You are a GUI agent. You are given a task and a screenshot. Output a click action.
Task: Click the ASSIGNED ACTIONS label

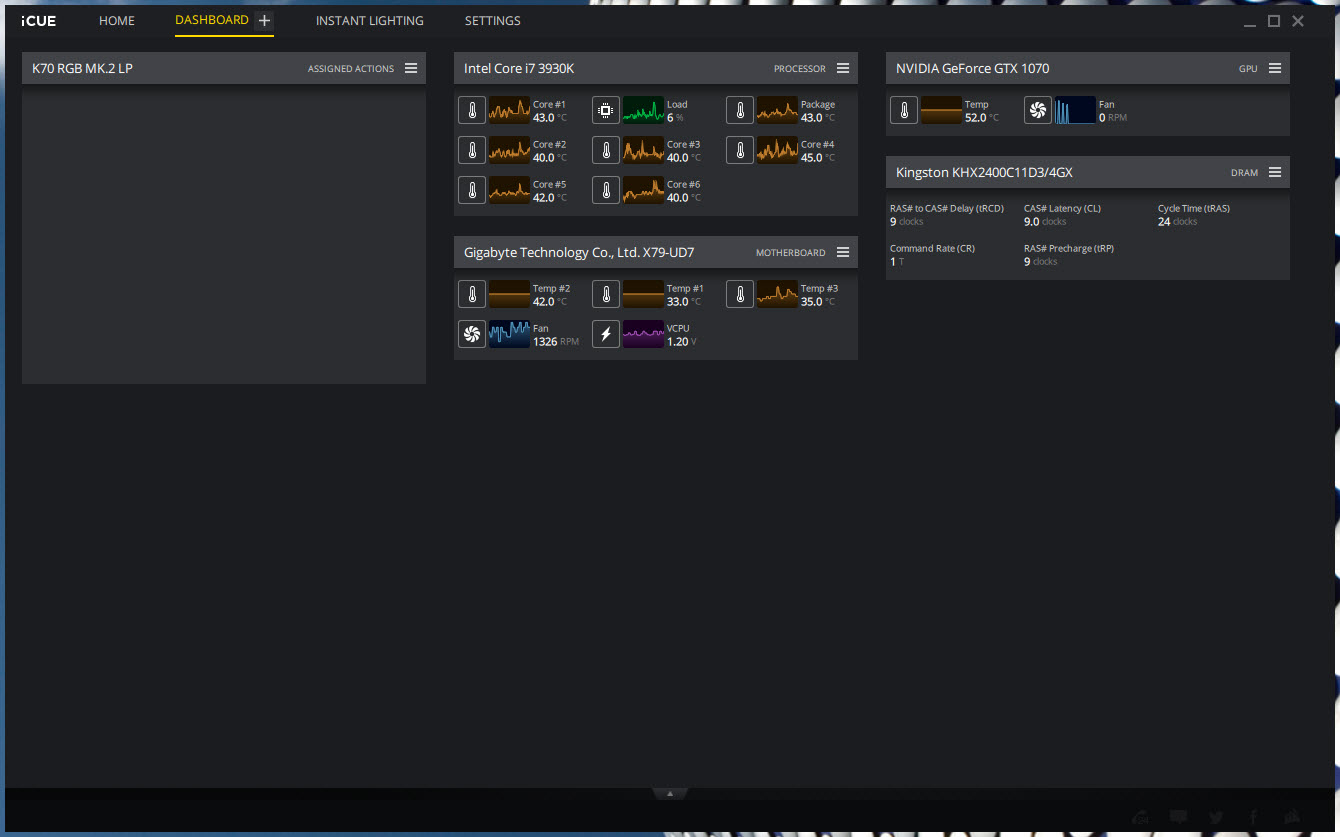[x=351, y=69]
